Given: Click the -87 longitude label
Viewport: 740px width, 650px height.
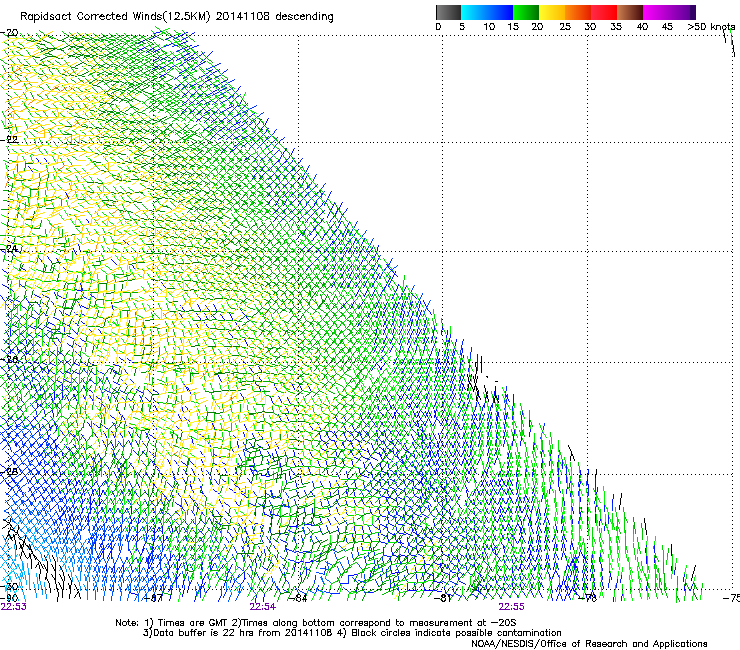Looking at the screenshot, I should 153,598.
